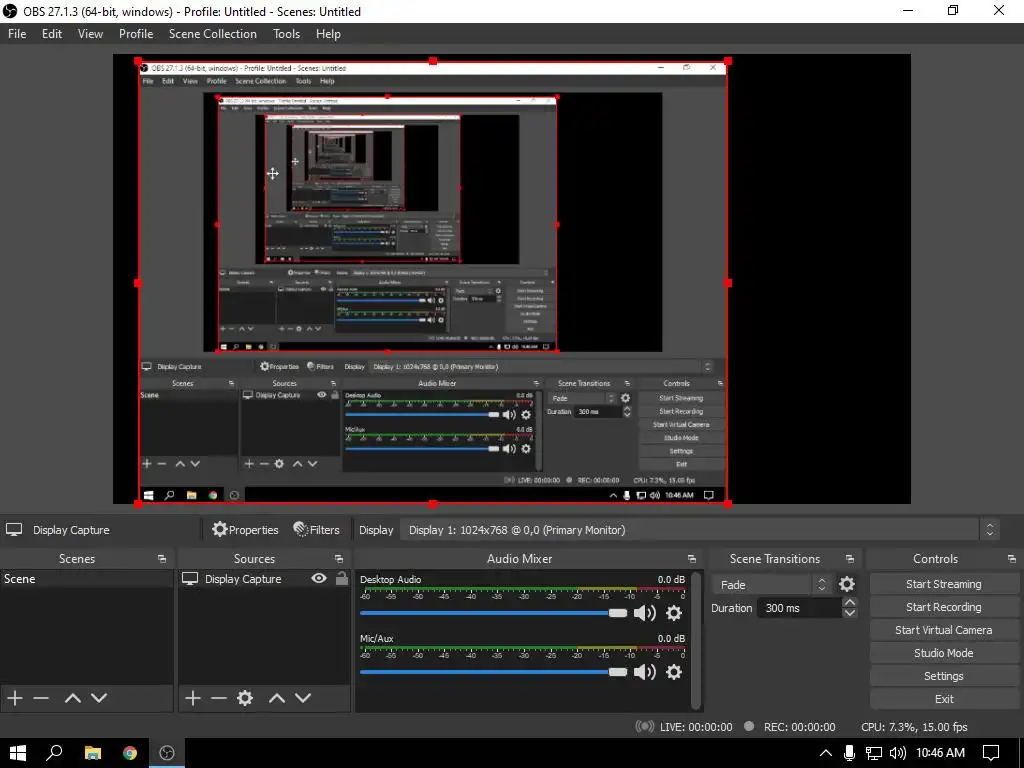This screenshot has width=1024, height=768.
Task: Open the network tray icon
Action: click(874, 753)
